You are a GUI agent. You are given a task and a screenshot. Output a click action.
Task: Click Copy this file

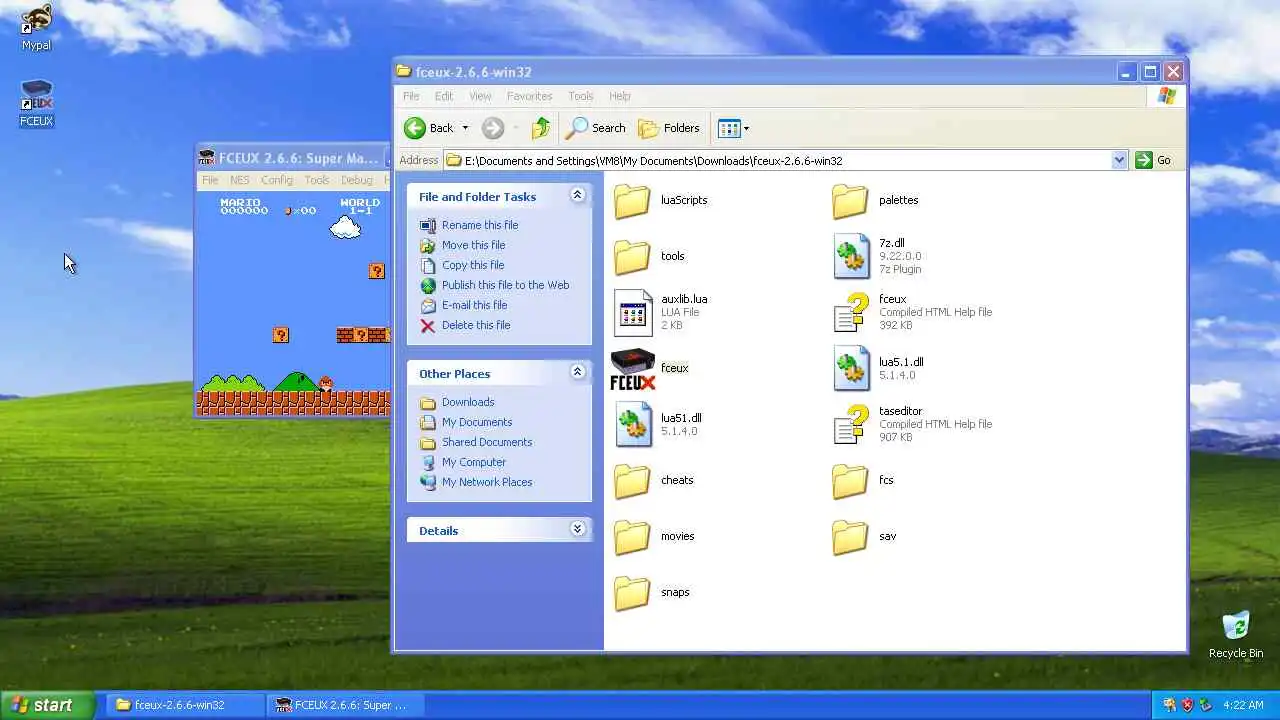(473, 265)
